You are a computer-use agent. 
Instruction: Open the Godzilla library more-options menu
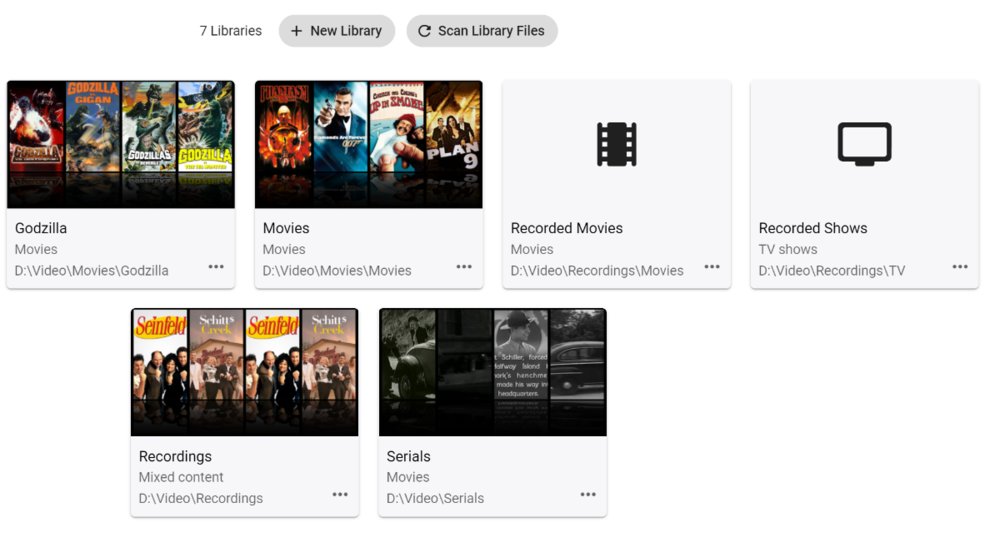pyautogui.click(x=216, y=267)
